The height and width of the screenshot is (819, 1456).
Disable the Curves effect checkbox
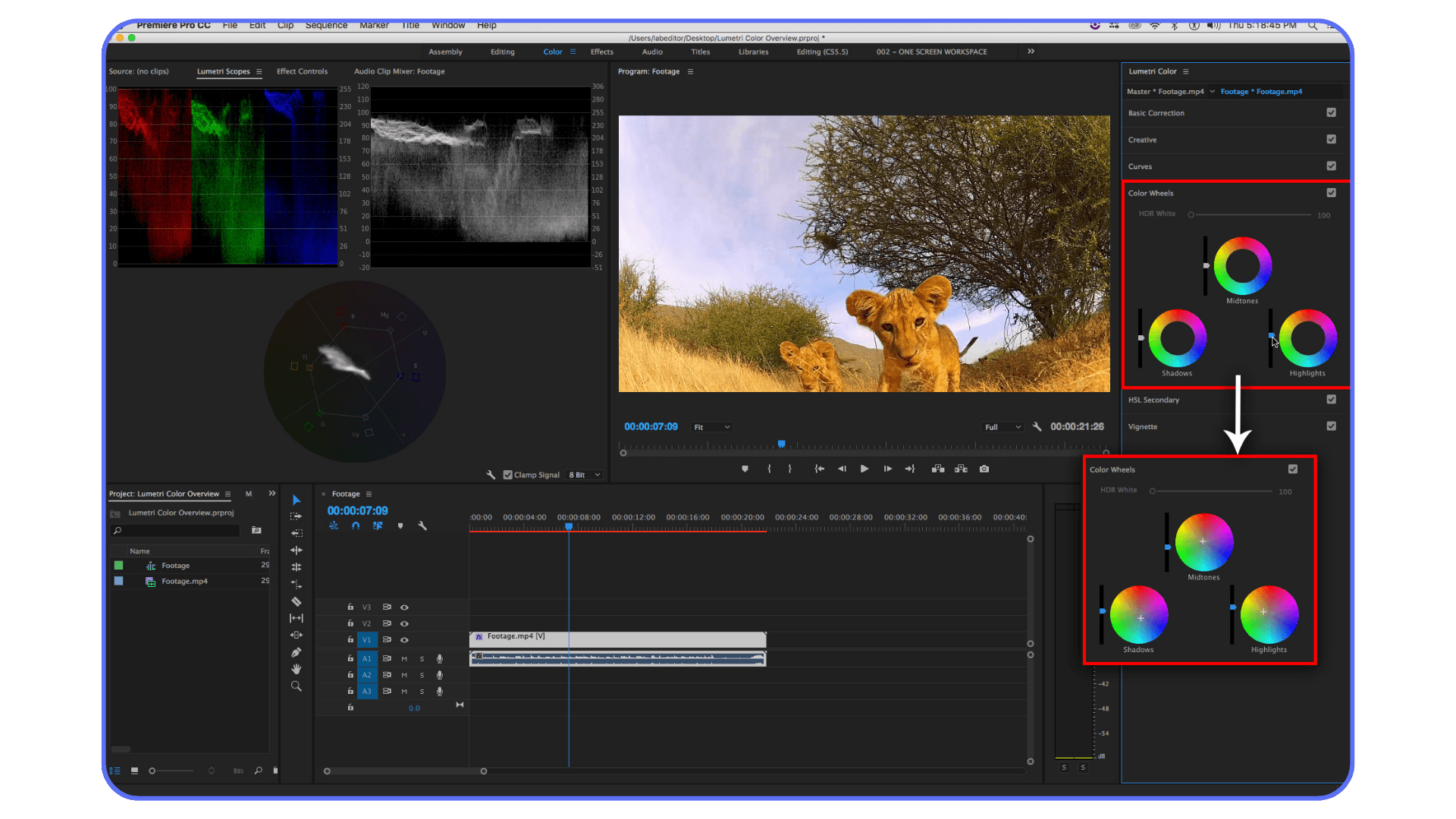coord(1331,165)
